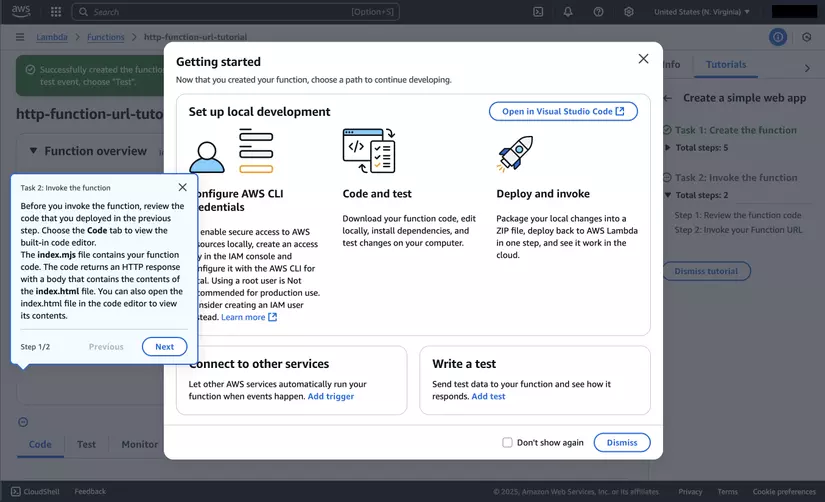Enable the Don't show again checkbox
This screenshot has width=825, height=502.
[507, 443]
